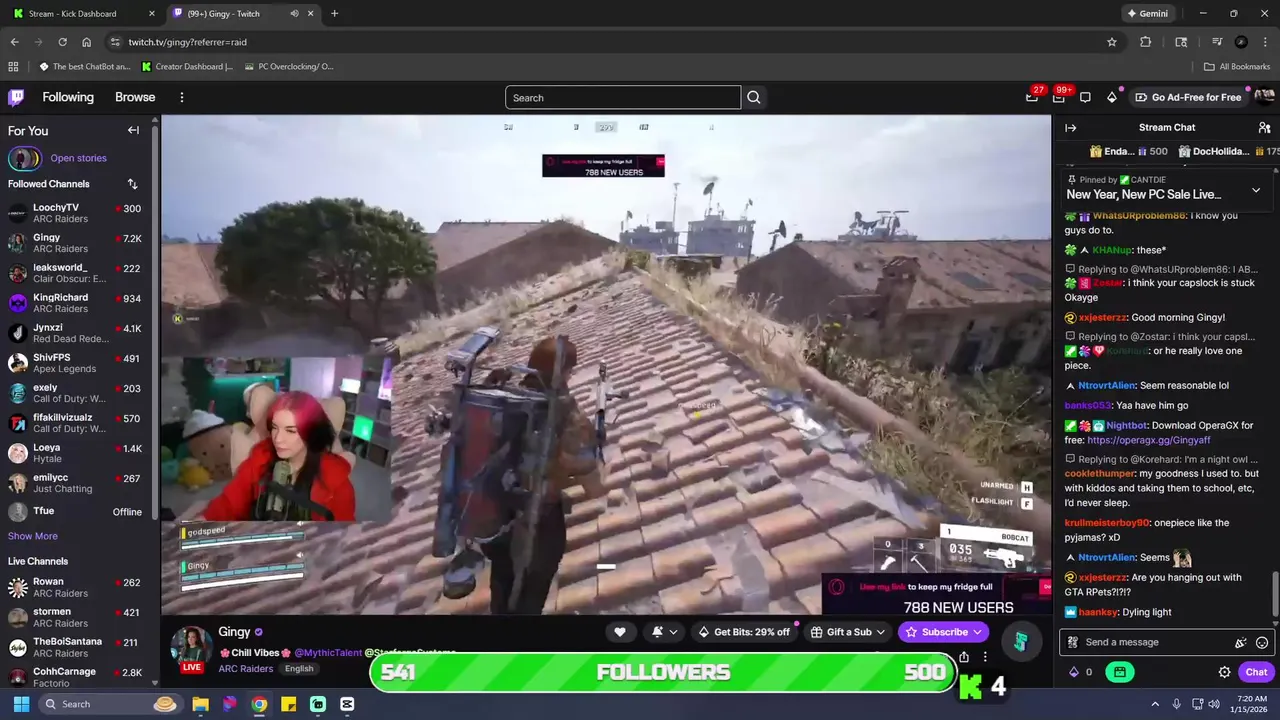Click the Gingy streamer avatar

(x=191, y=647)
